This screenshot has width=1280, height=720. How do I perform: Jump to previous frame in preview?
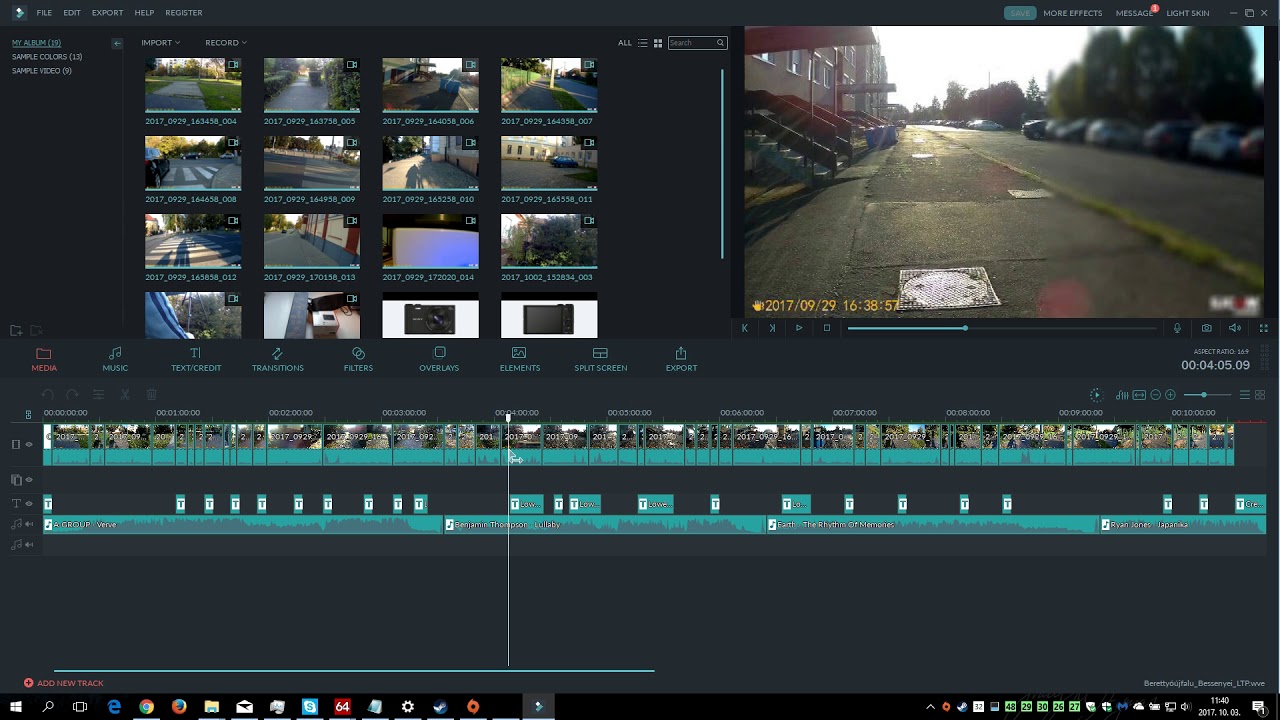744,328
